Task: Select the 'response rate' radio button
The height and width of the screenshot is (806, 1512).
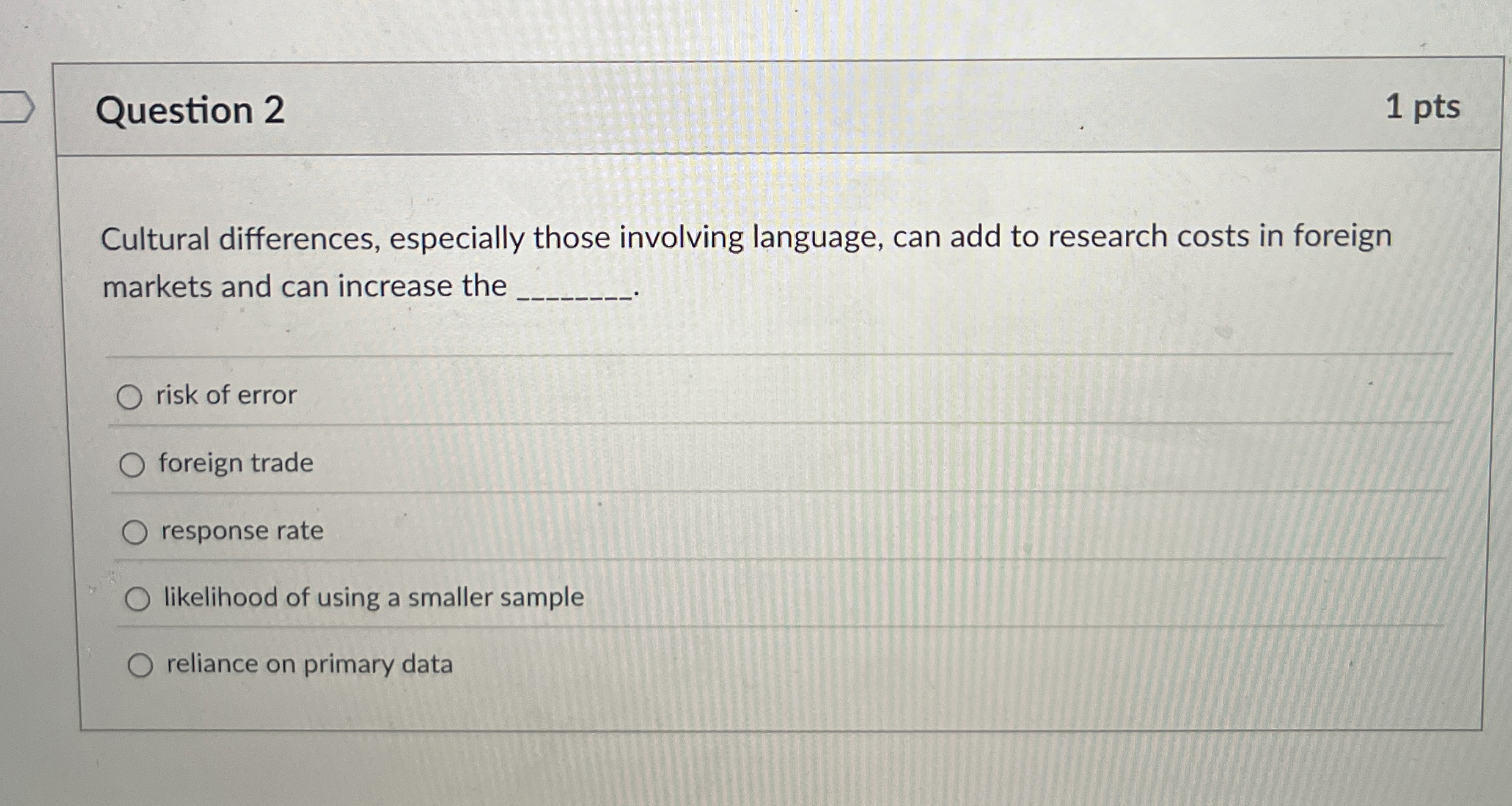Action: pos(134,533)
